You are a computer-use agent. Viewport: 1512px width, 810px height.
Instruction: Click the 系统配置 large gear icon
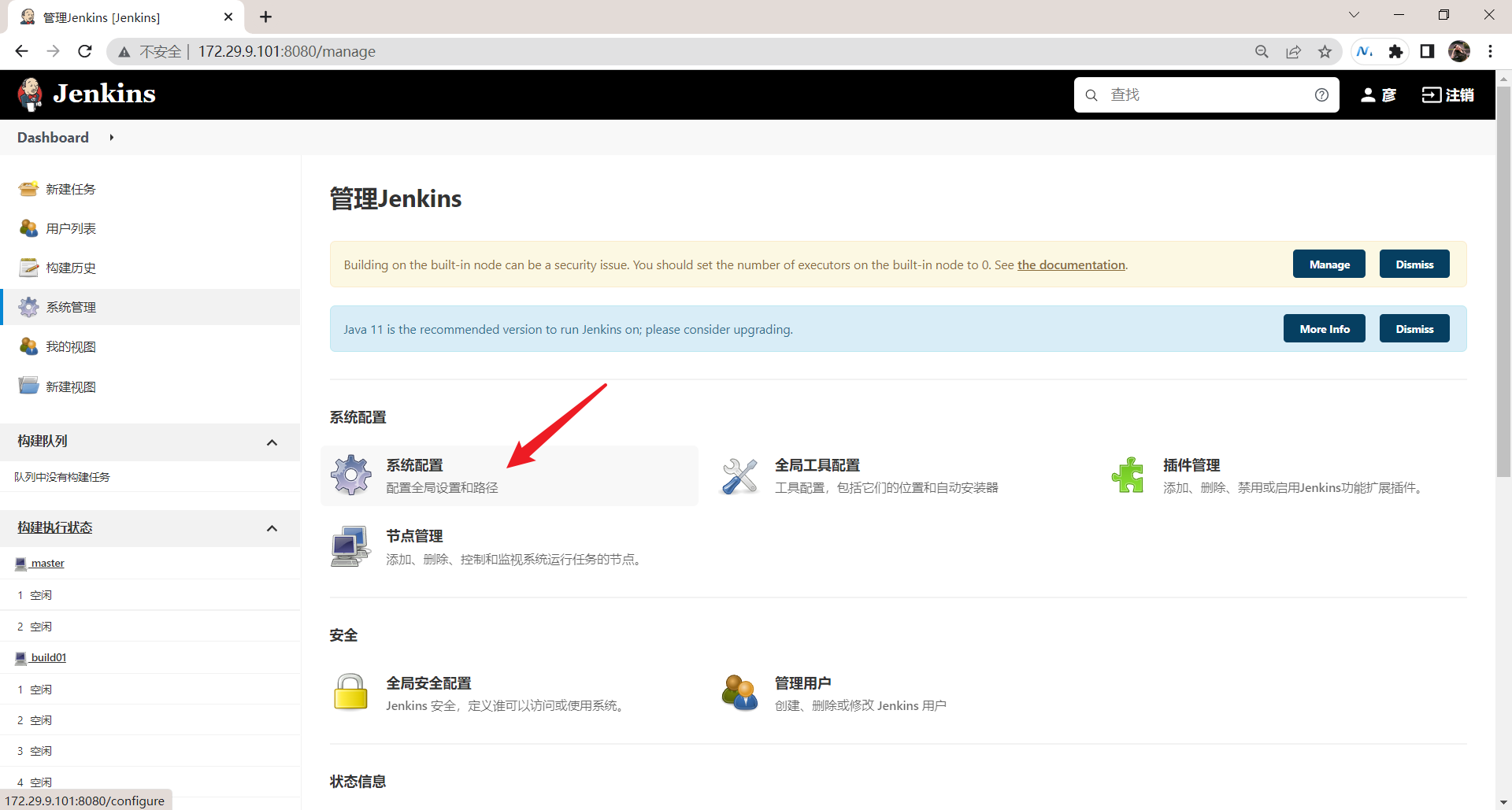coord(351,475)
